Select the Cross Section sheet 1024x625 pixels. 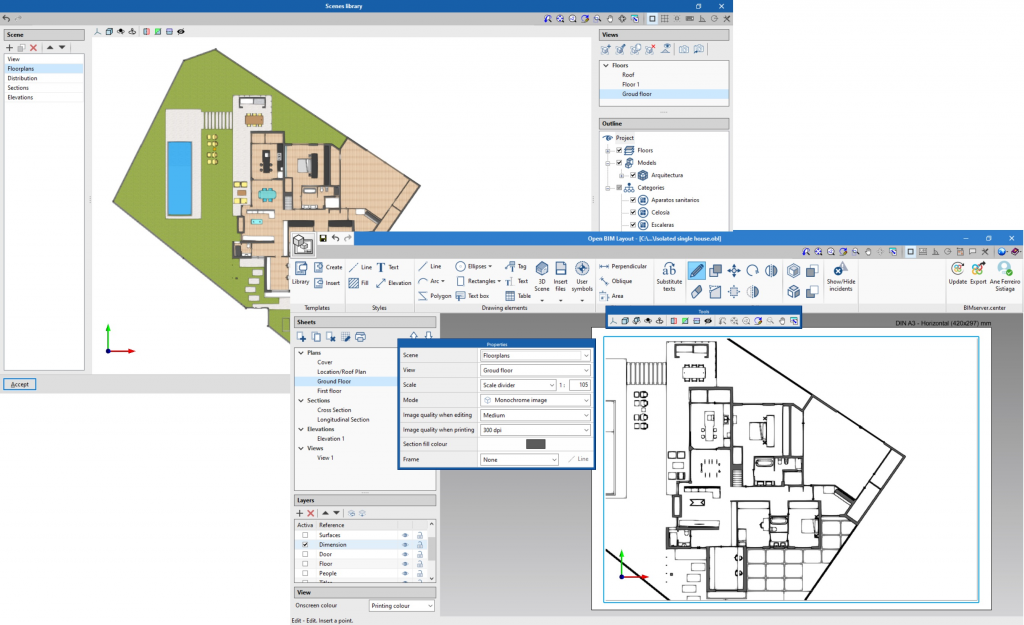(x=334, y=410)
